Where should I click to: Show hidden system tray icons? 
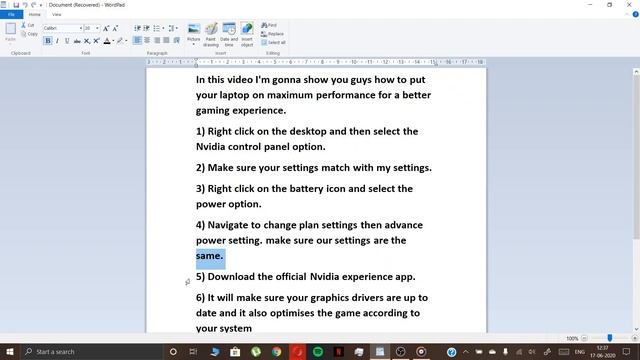point(466,351)
